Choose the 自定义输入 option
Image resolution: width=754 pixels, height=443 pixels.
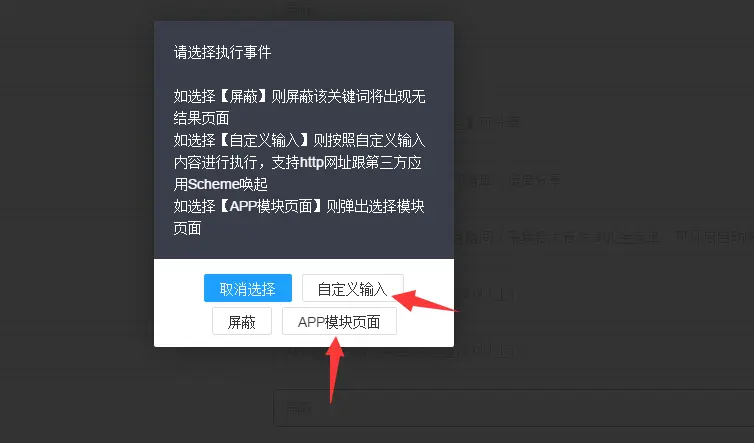point(352,288)
